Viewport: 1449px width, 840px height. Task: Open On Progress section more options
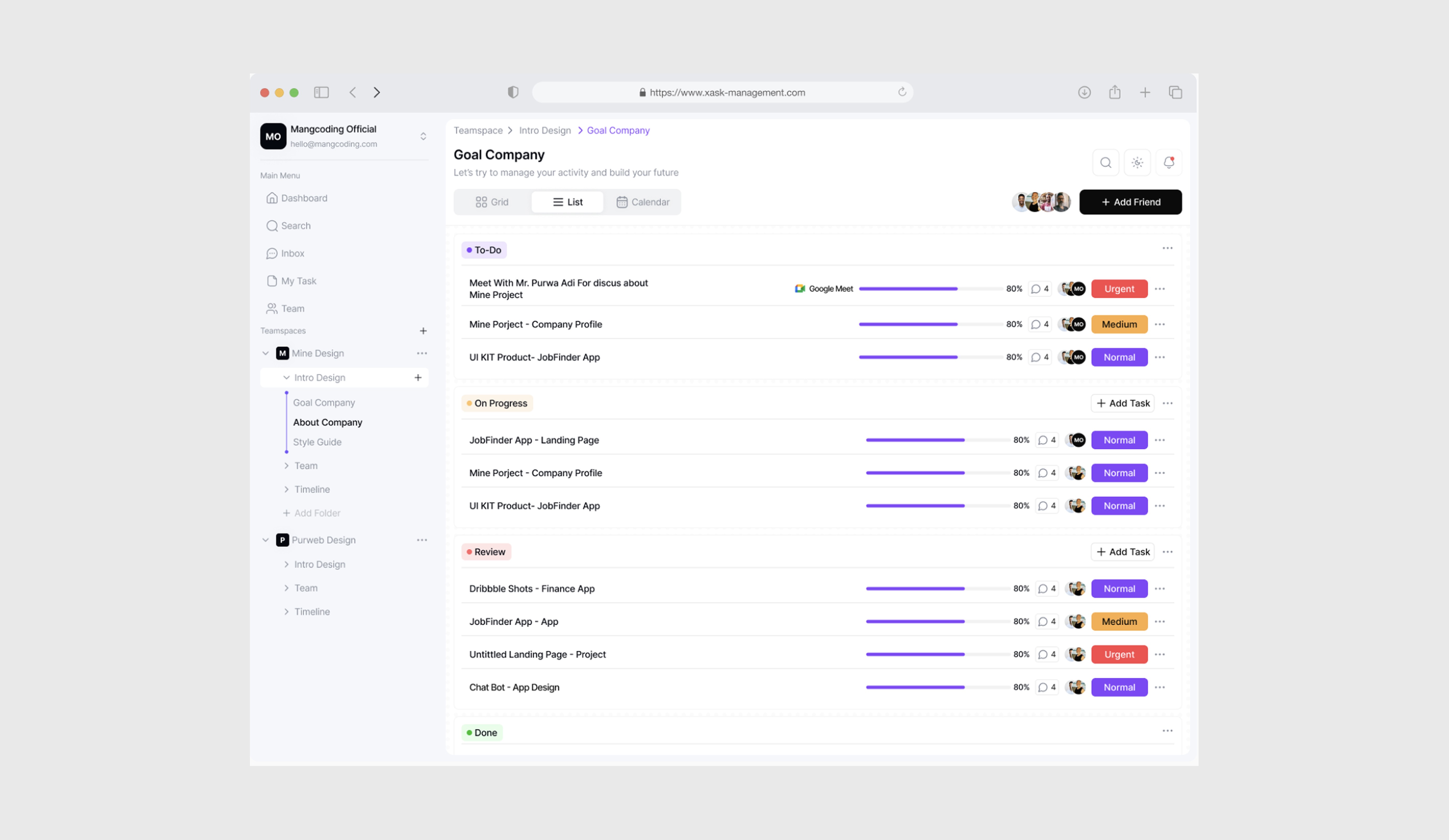point(1167,404)
